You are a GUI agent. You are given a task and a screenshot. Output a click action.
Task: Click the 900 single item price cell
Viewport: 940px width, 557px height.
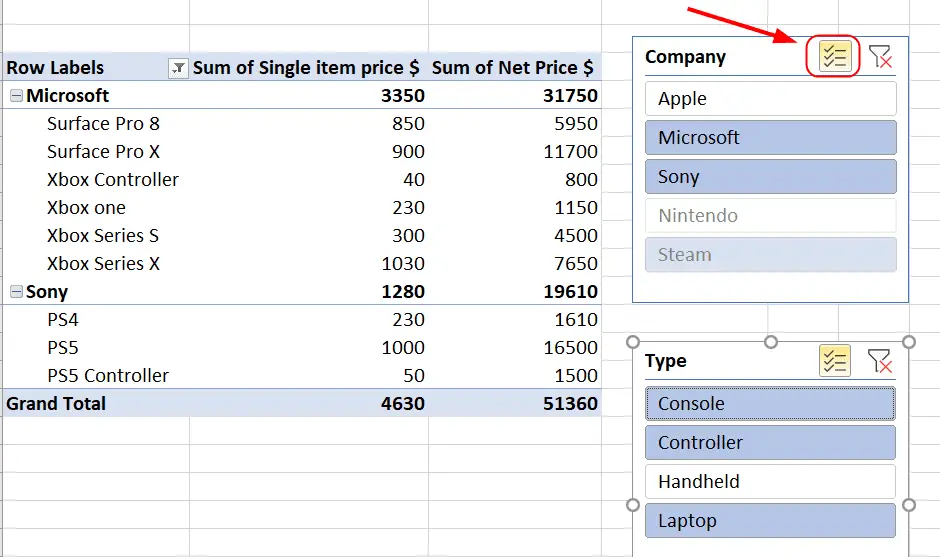pyautogui.click(x=408, y=152)
